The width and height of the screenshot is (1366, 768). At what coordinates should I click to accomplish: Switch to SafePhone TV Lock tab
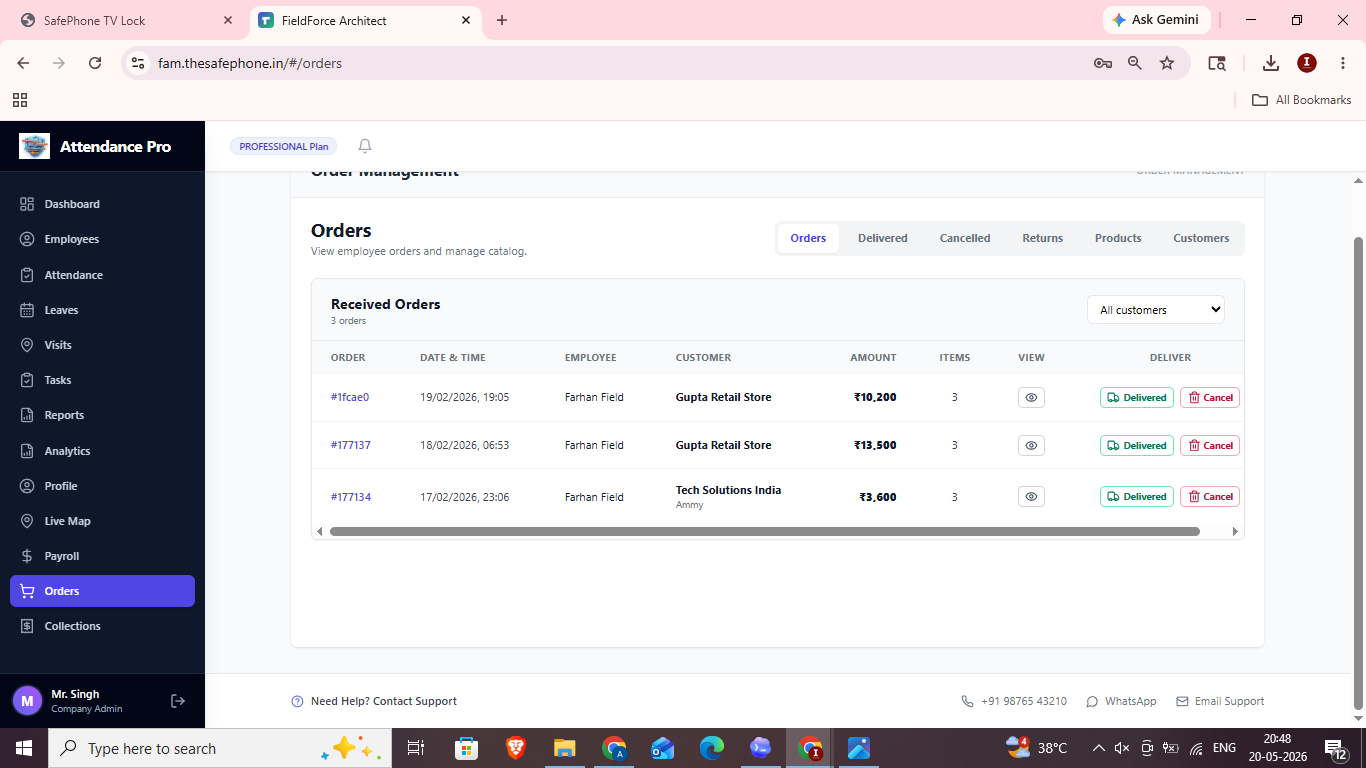125,20
